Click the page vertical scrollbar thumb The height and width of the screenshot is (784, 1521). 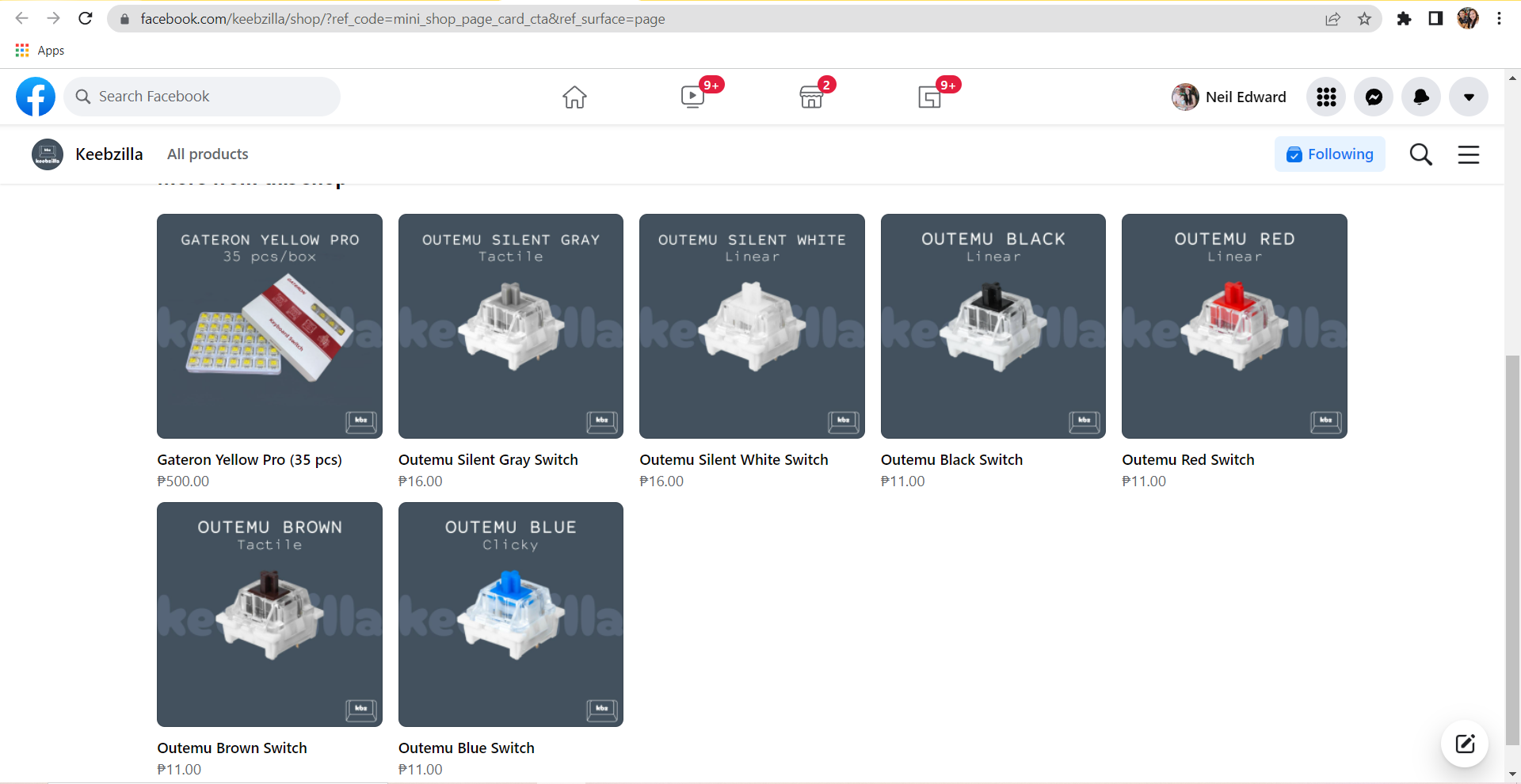tap(1512, 551)
